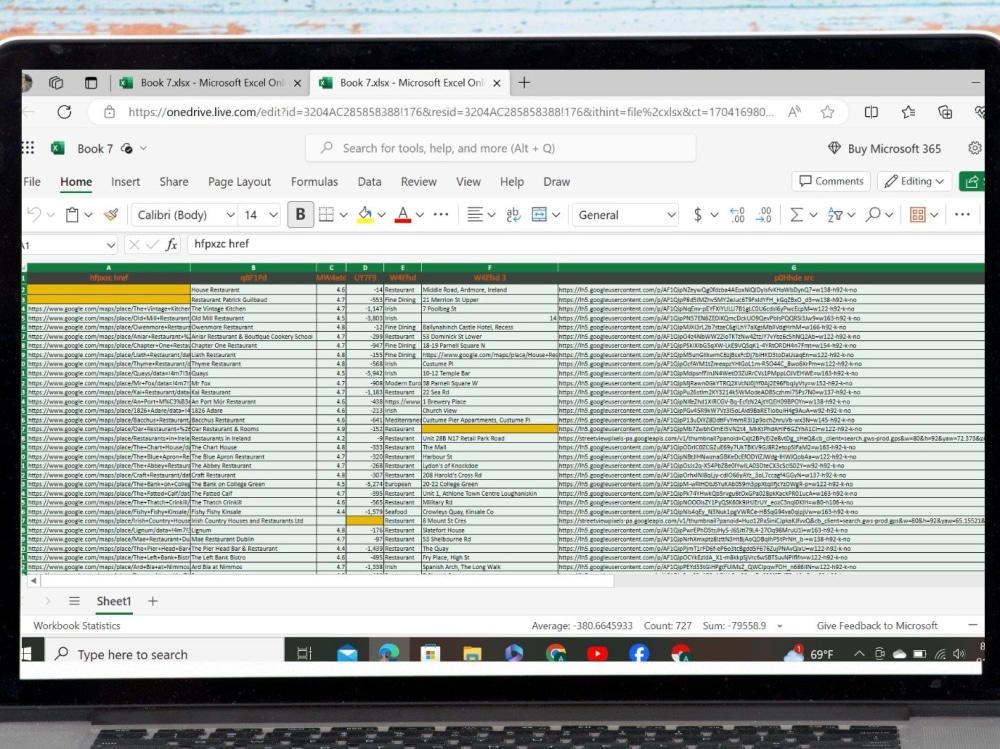Open the Office app launcher grid
Screen dimensions: 1000x749
(x=28, y=148)
